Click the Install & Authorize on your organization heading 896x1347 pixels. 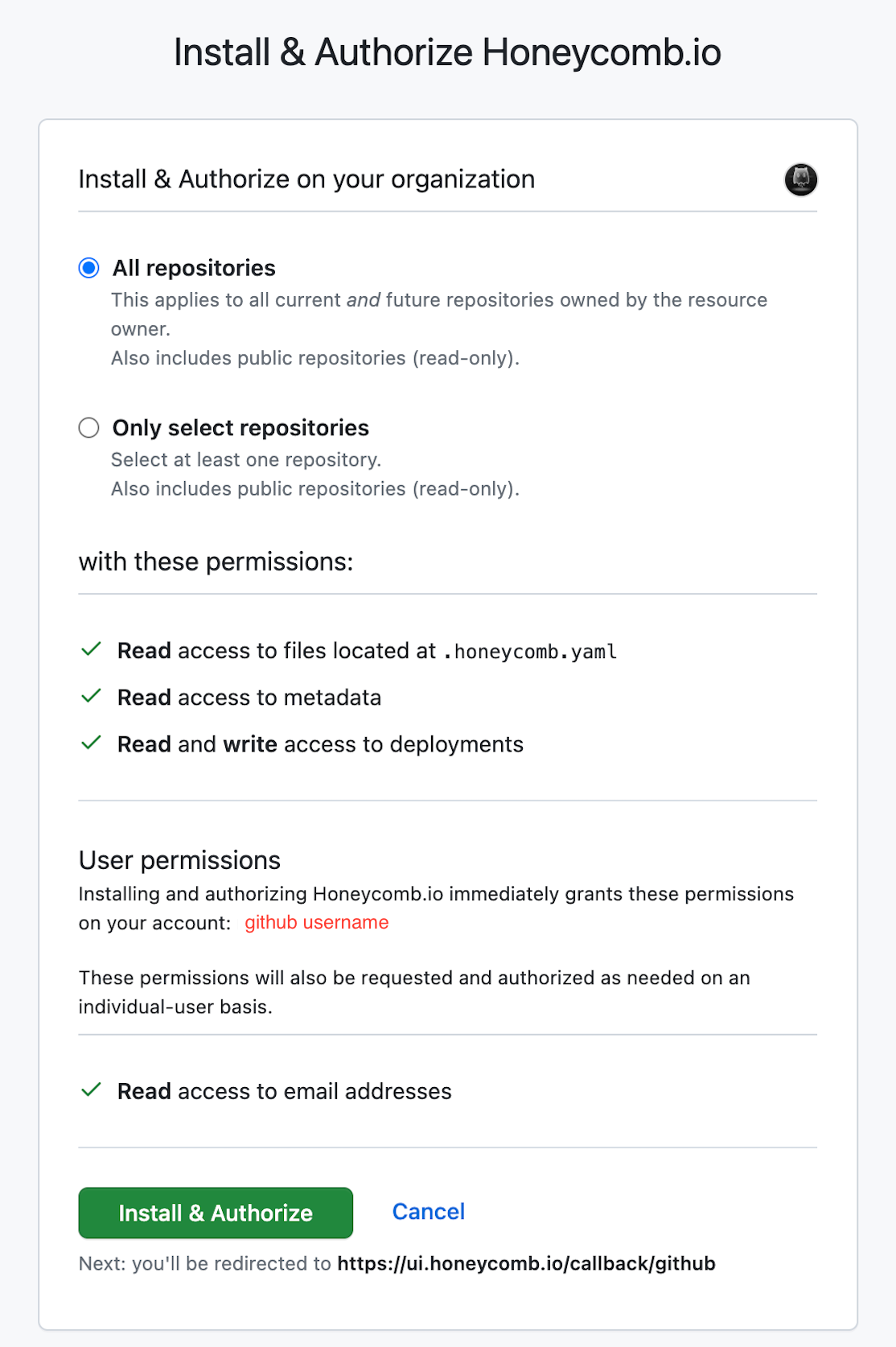306,179
